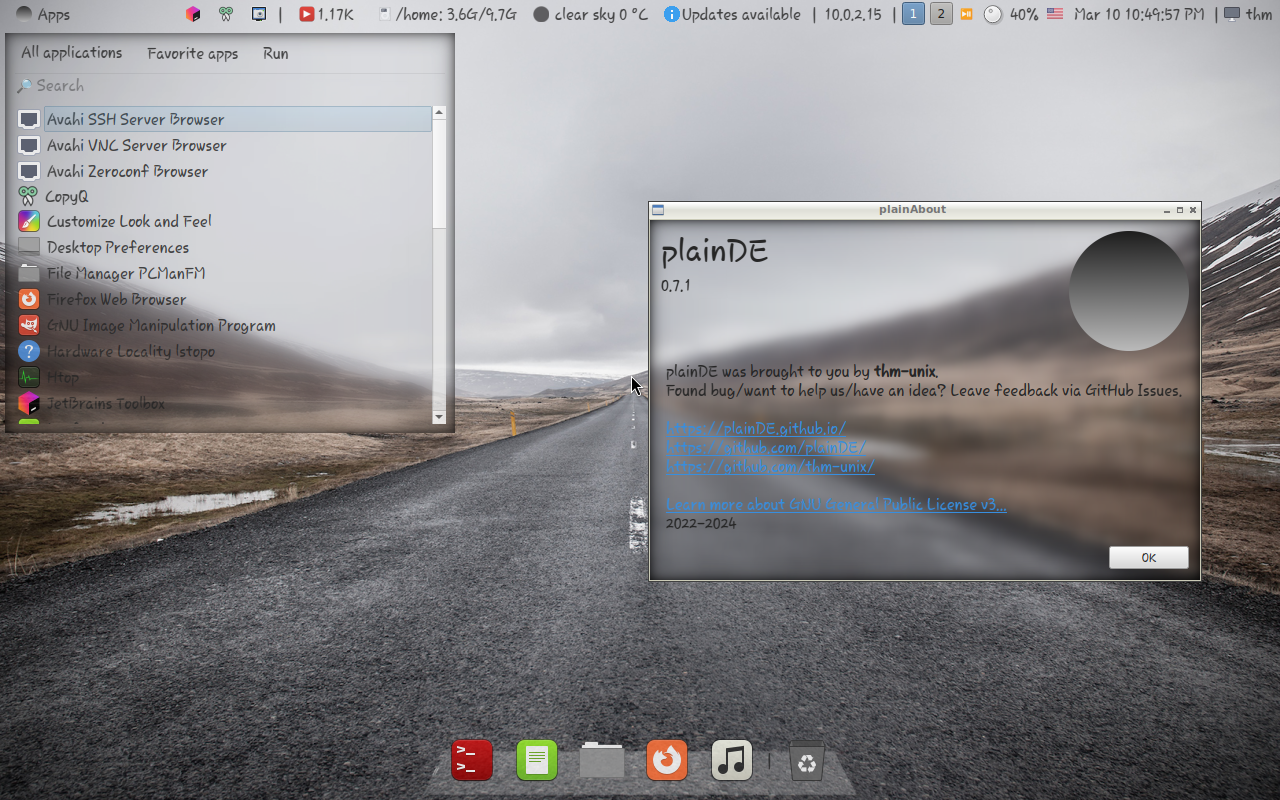Open the github.com/thm-unix link

pos(770,466)
